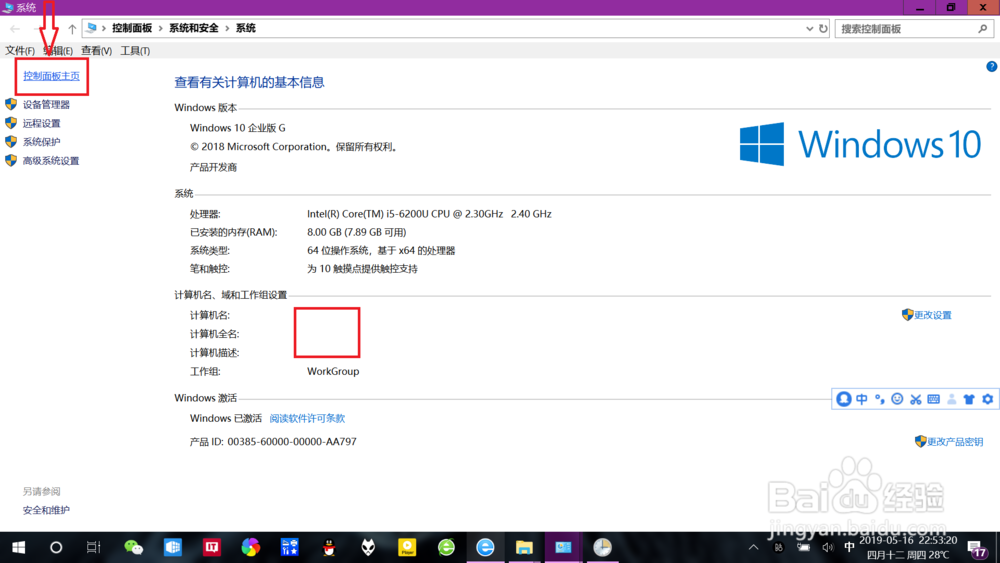Click the Intel(R) Core(TM) i5-6200U processor text
The width and height of the screenshot is (1000, 563).
click(429, 214)
